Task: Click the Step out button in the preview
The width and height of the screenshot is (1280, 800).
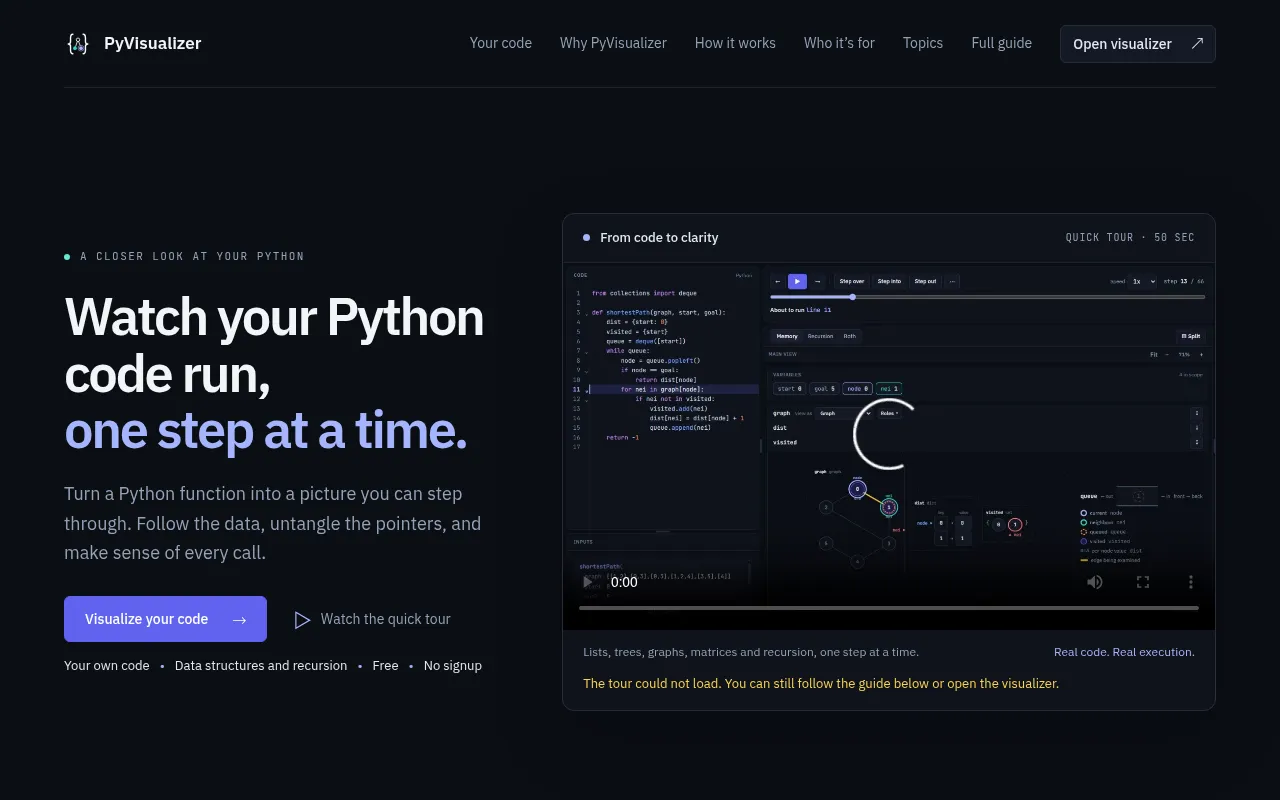Action: [x=925, y=281]
